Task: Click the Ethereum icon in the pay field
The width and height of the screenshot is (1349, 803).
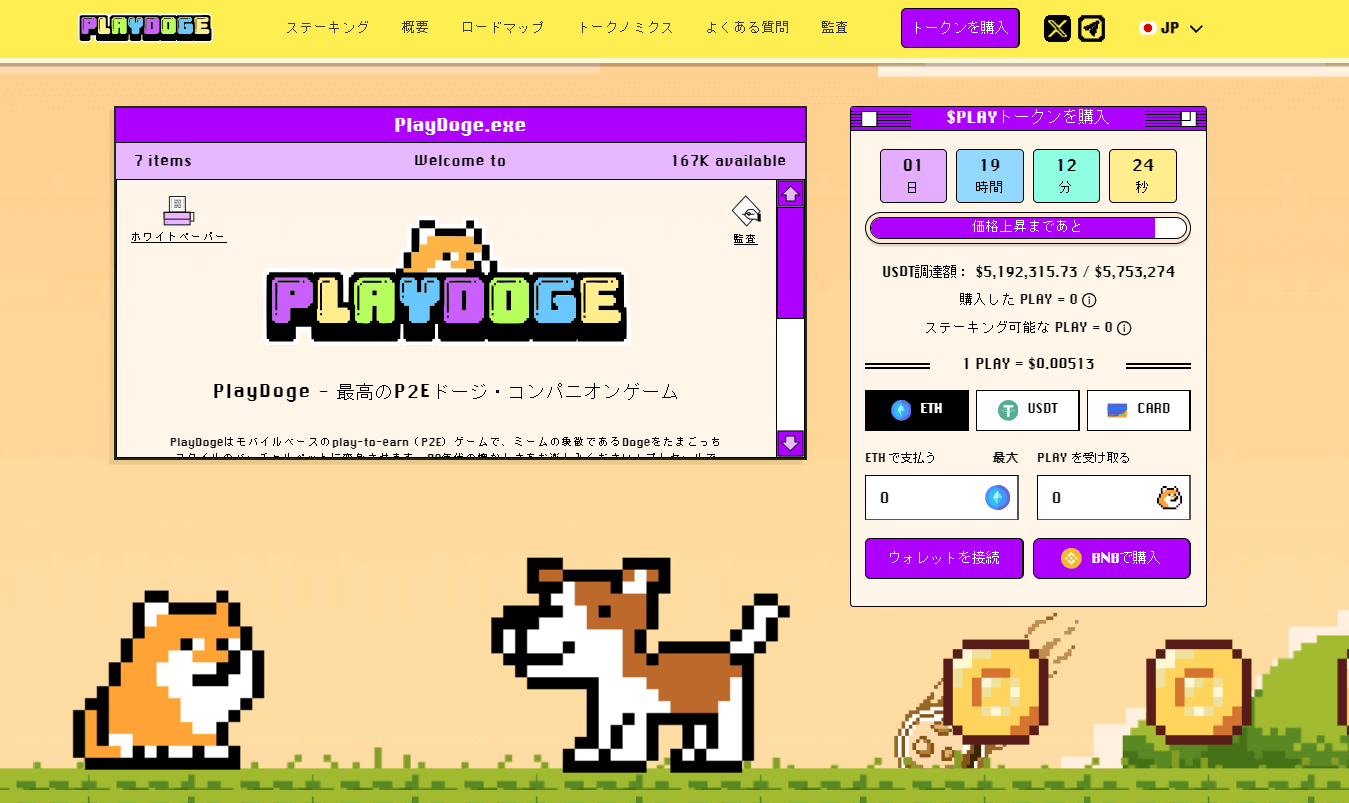Action: (997, 498)
